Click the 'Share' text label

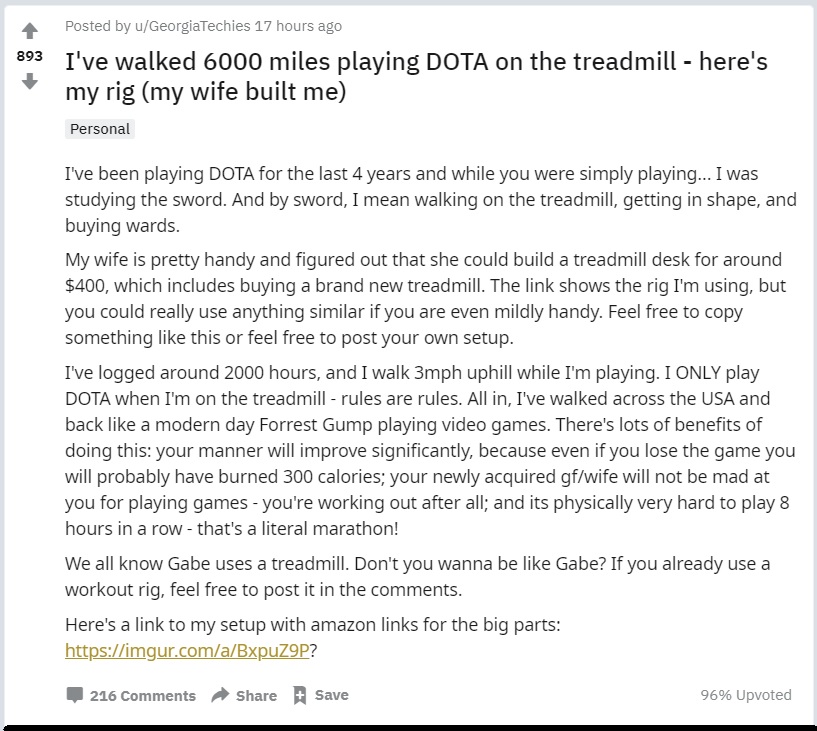[256, 695]
